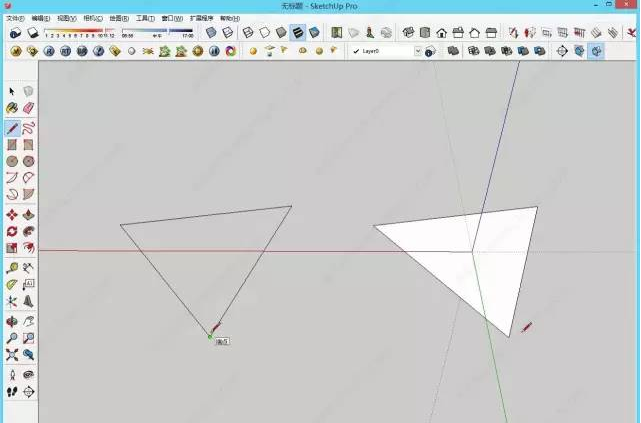This screenshot has height=423, width=641.
Task: Switch to Top standard view
Action: [425, 33]
